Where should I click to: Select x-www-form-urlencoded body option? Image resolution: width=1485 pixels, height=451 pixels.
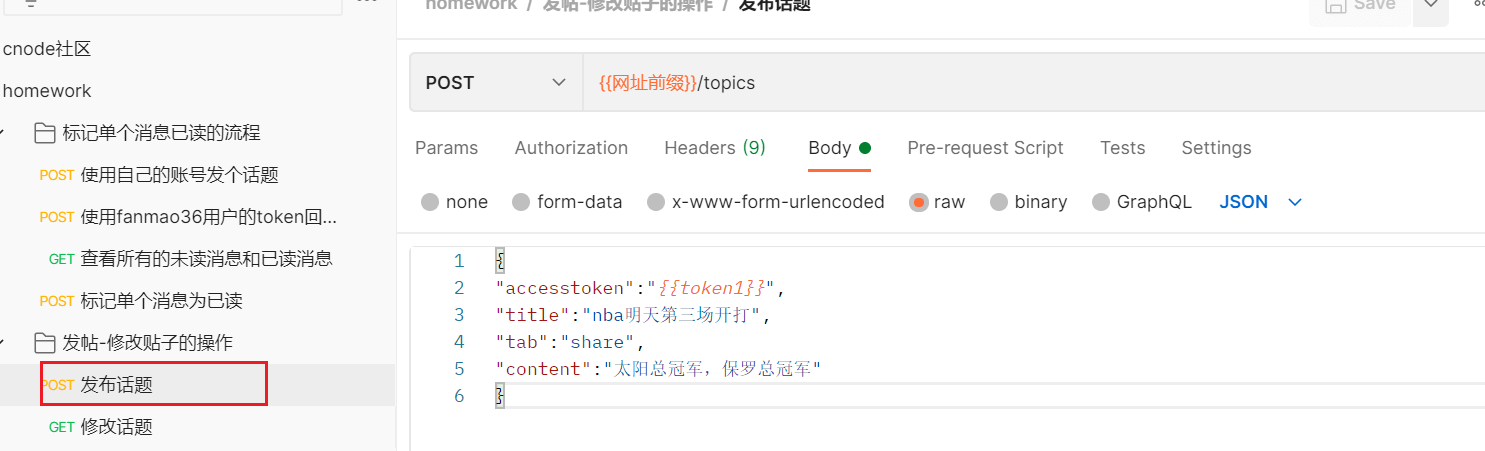[656, 202]
